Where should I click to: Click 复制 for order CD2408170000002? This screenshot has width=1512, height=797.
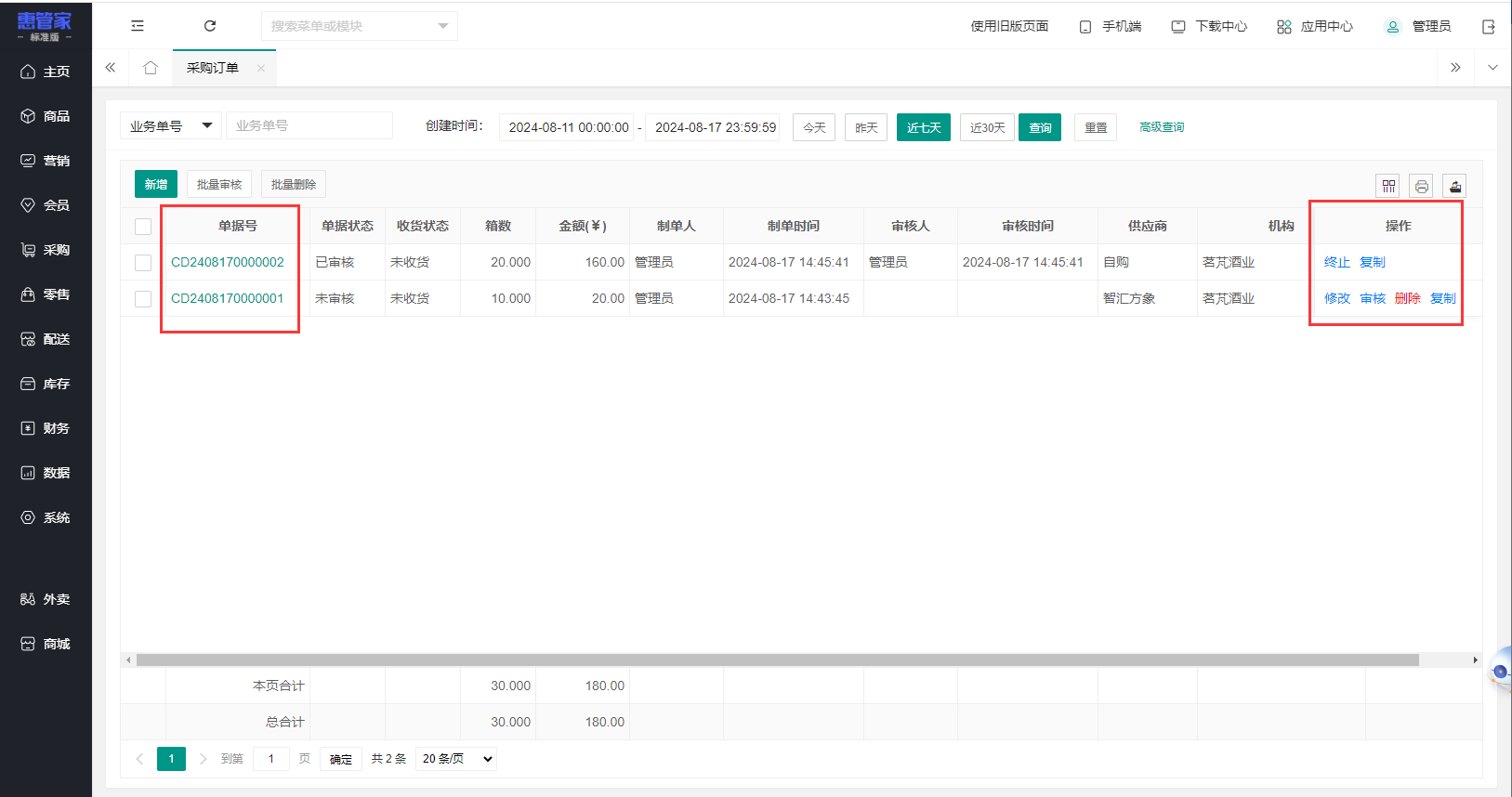point(1373,262)
